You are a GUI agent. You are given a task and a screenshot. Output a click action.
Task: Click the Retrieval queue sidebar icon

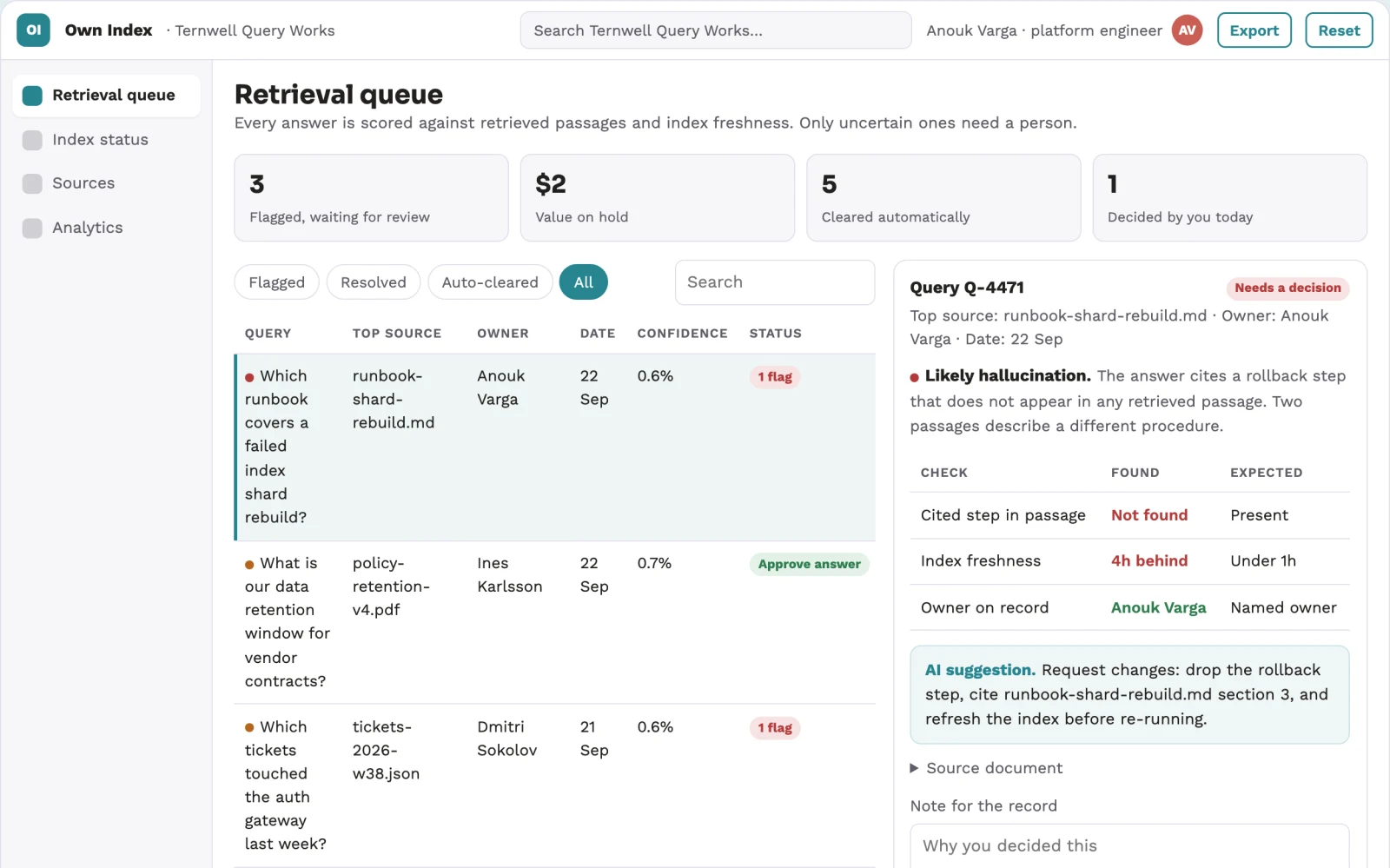32,96
